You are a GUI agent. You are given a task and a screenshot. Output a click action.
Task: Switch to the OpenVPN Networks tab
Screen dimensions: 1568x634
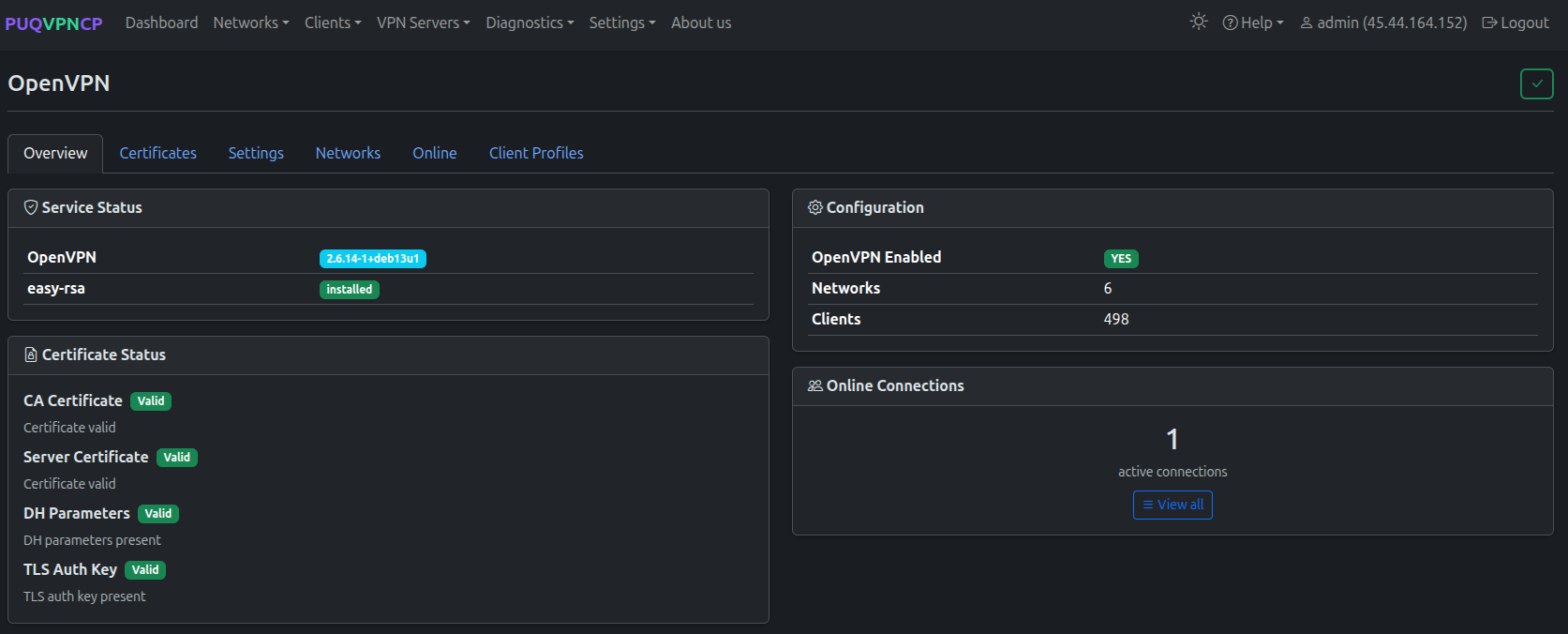(348, 153)
